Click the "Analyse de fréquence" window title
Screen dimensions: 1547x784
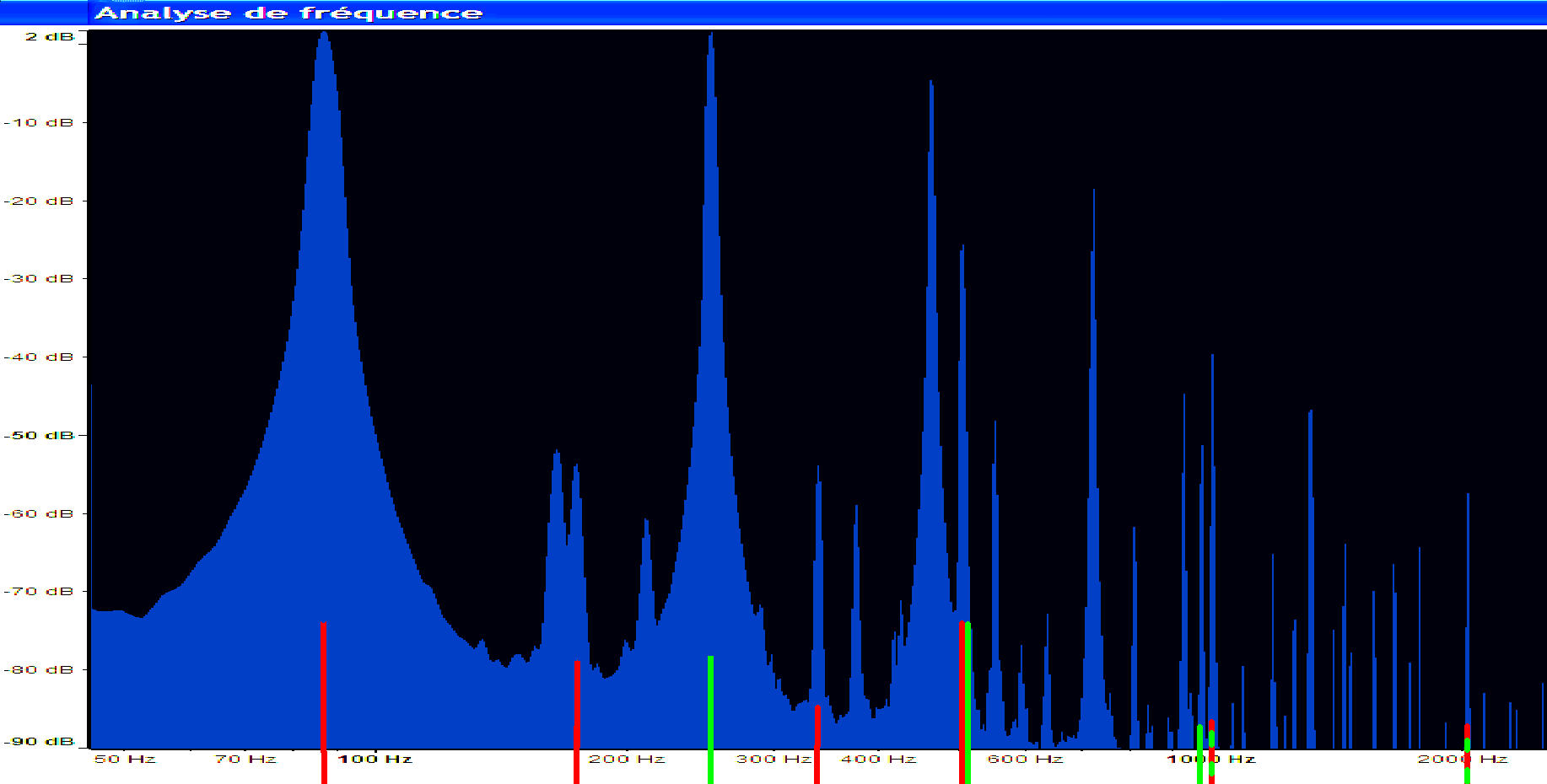click(x=288, y=13)
